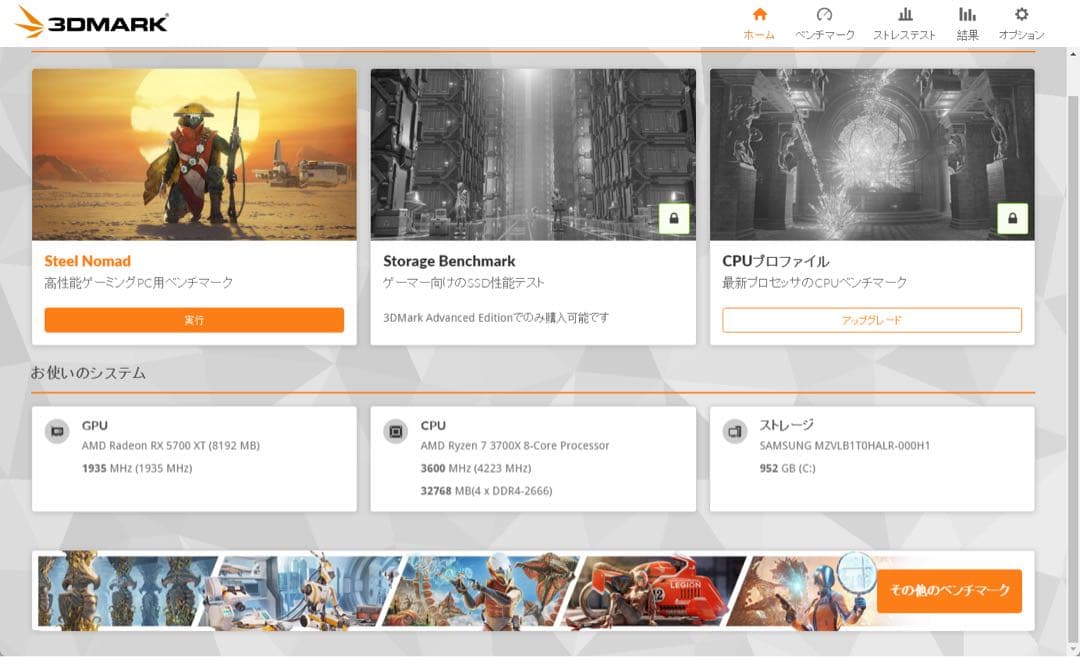1080x657 pixels.
Task: Open その他のベンチマーク button
Action: tap(949, 590)
